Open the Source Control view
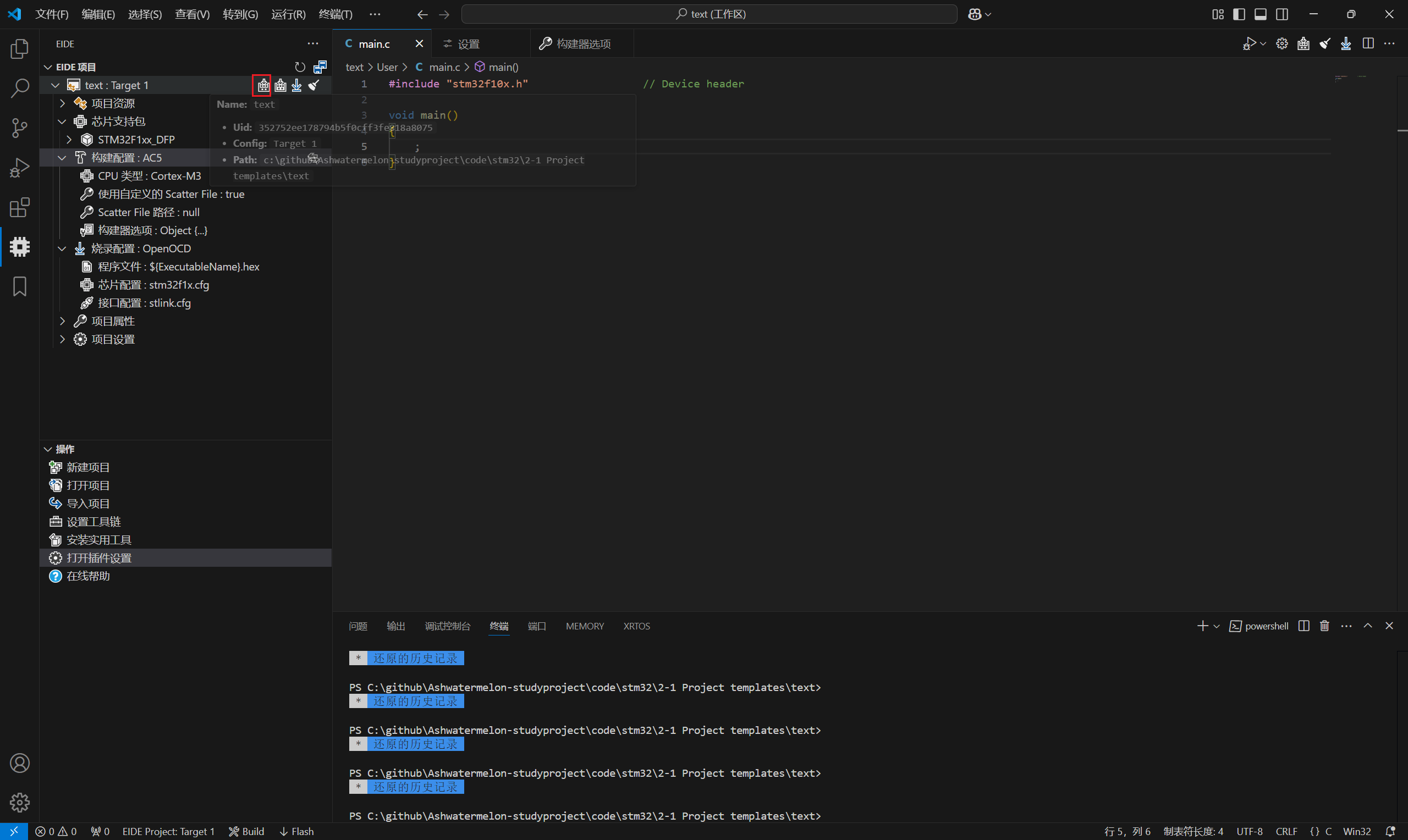This screenshot has width=1408, height=840. tap(20, 128)
